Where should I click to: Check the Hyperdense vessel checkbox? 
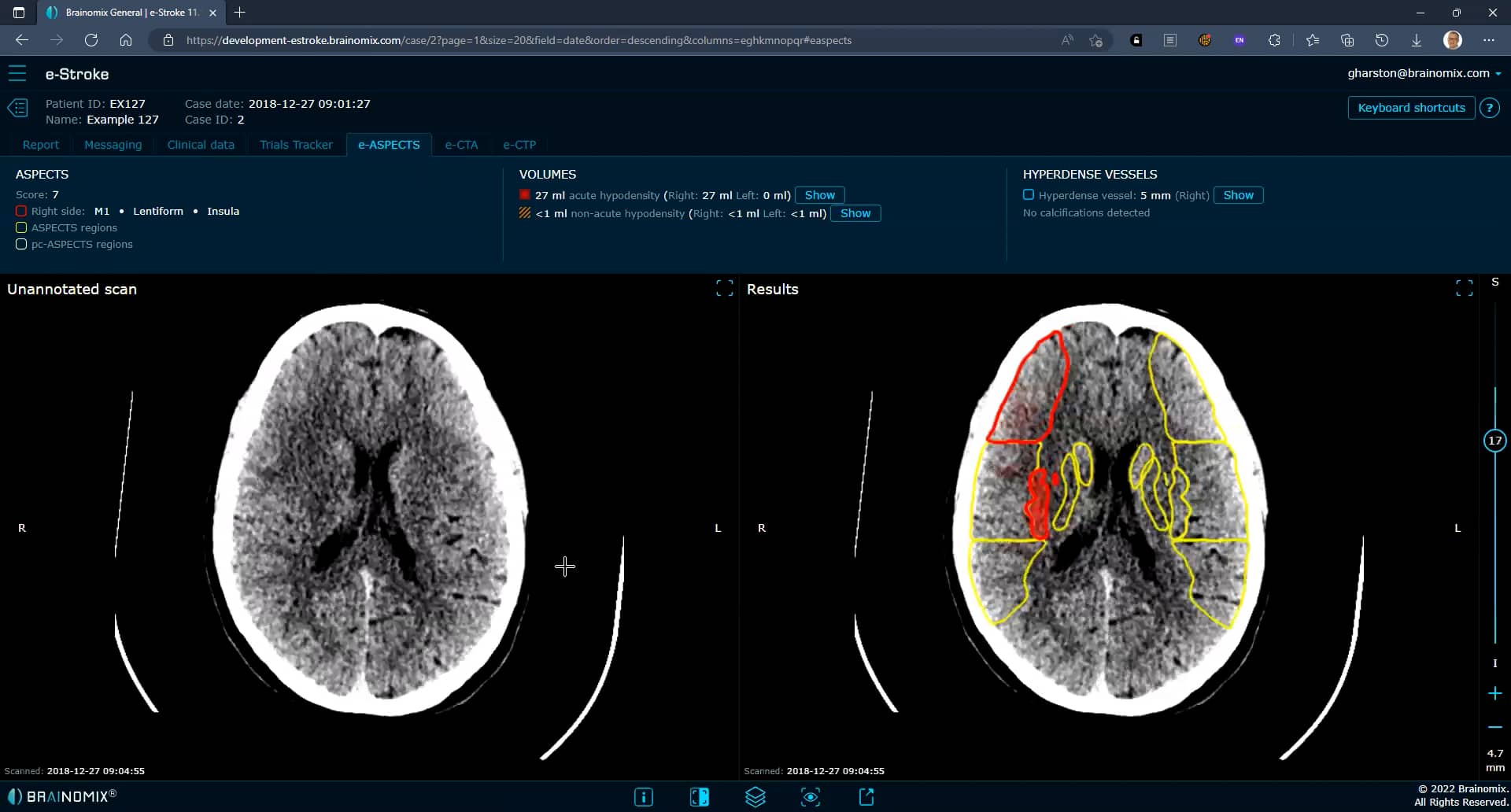click(x=1029, y=194)
